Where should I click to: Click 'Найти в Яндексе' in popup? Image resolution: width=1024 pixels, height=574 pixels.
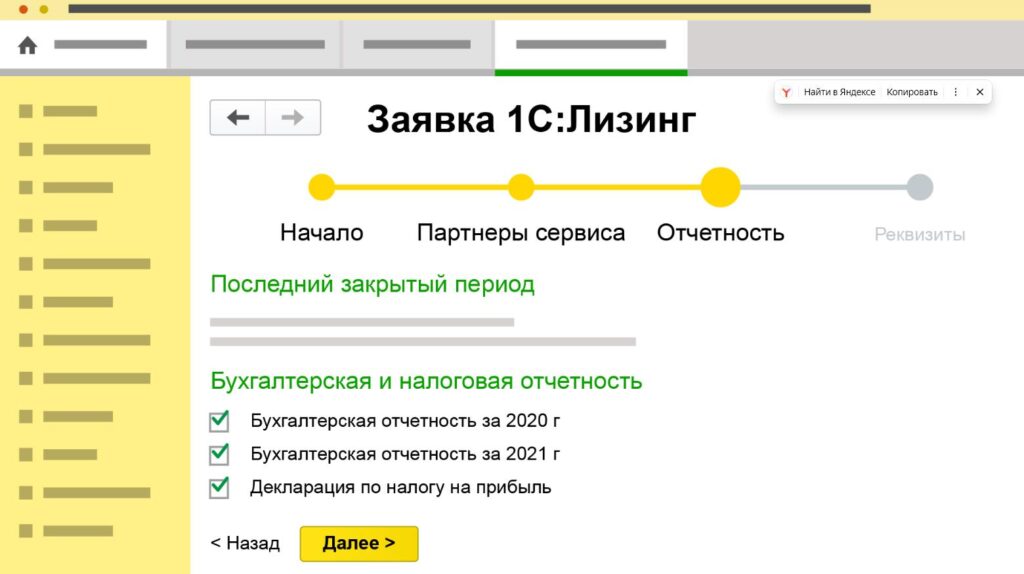coord(839,92)
